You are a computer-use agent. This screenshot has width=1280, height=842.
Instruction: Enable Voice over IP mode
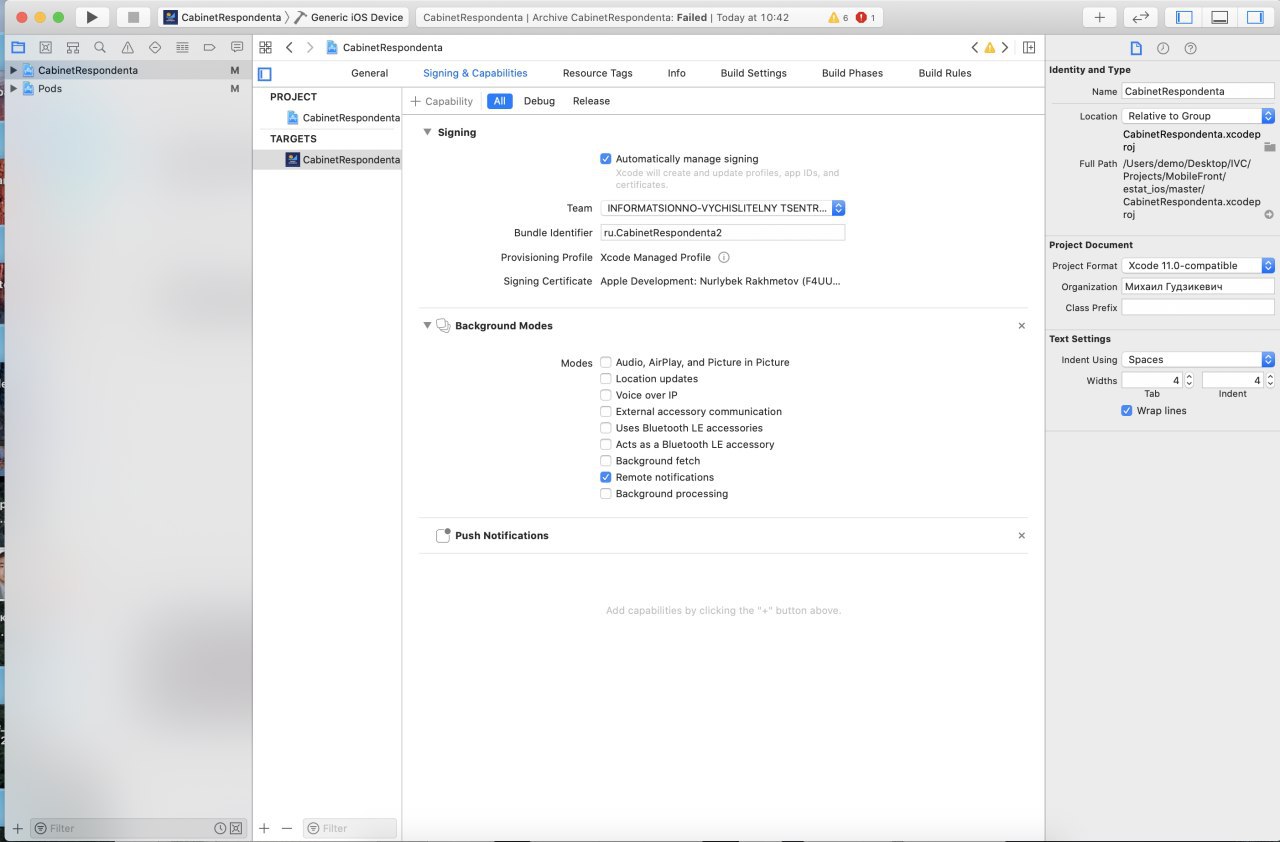click(x=605, y=395)
